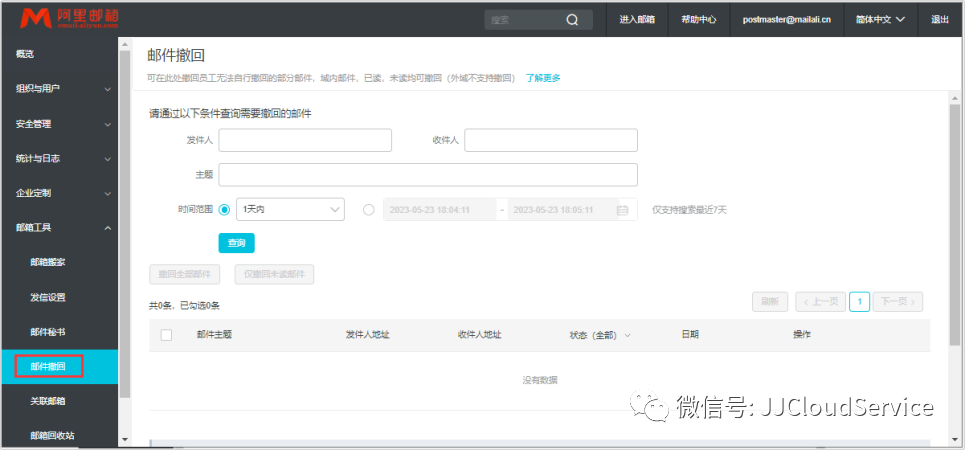Click the 收件人 input field
Viewport: 965px width, 450px height.
(x=551, y=140)
